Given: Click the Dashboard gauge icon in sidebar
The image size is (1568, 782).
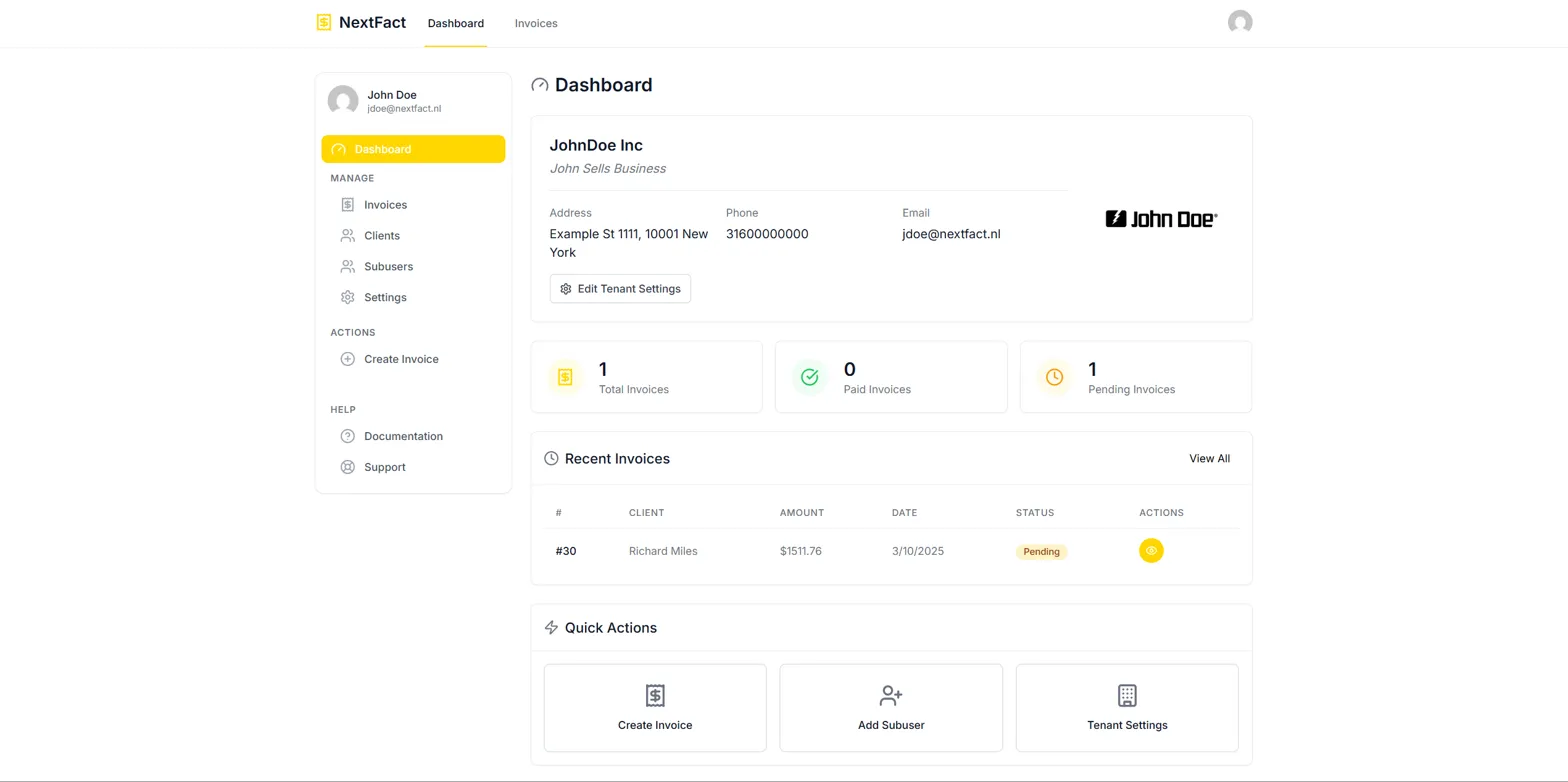Looking at the screenshot, I should (x=339, y=149).
